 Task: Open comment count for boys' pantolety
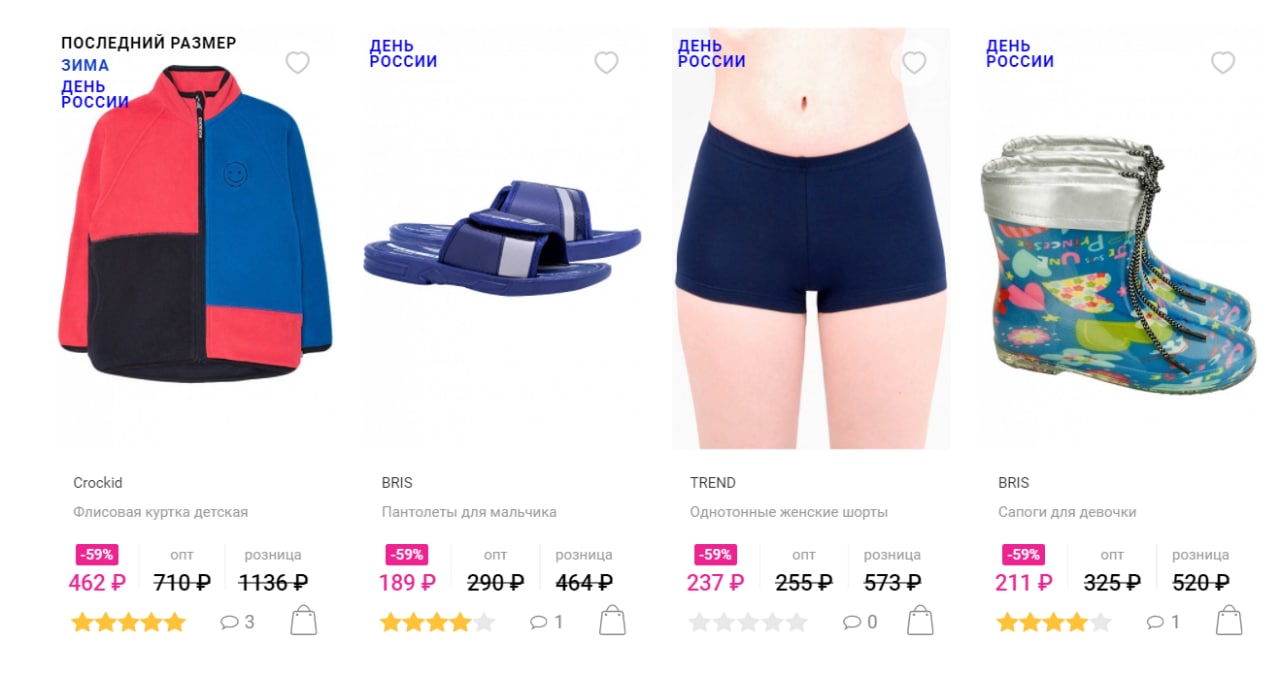[546, 622]
